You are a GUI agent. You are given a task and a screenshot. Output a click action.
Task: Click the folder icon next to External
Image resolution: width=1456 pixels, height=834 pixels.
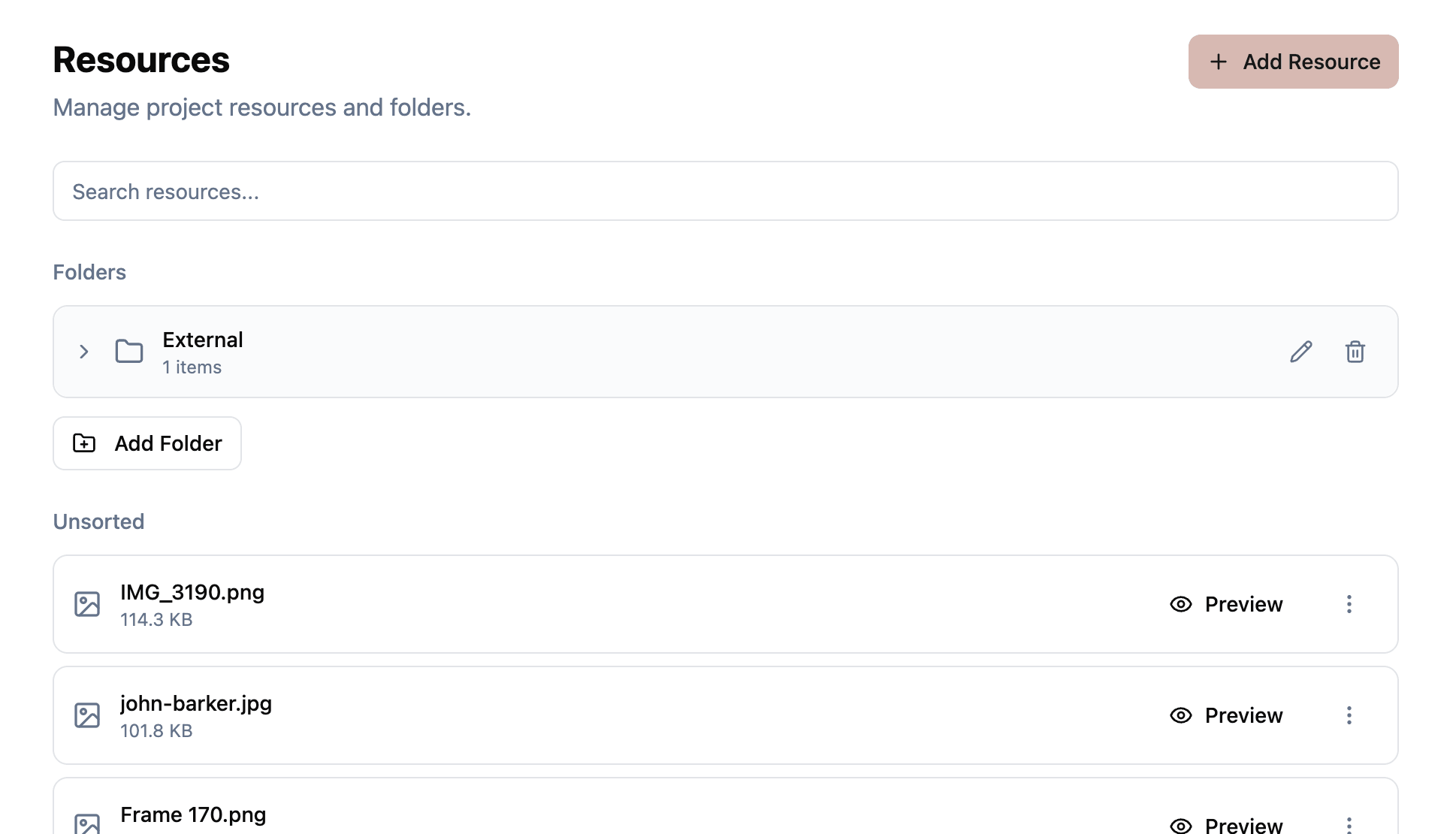click(x=128, y=352)
